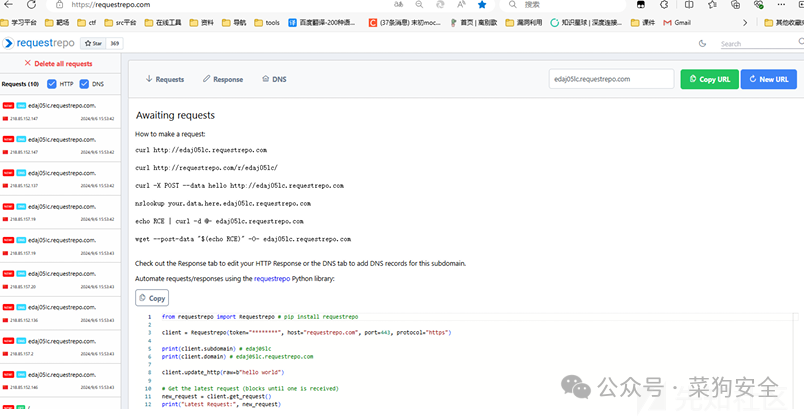Viewport: 804px width, 419px height.
Task: View site info via the lock icon
Action: pyautogui.click(x=59, y=5)
